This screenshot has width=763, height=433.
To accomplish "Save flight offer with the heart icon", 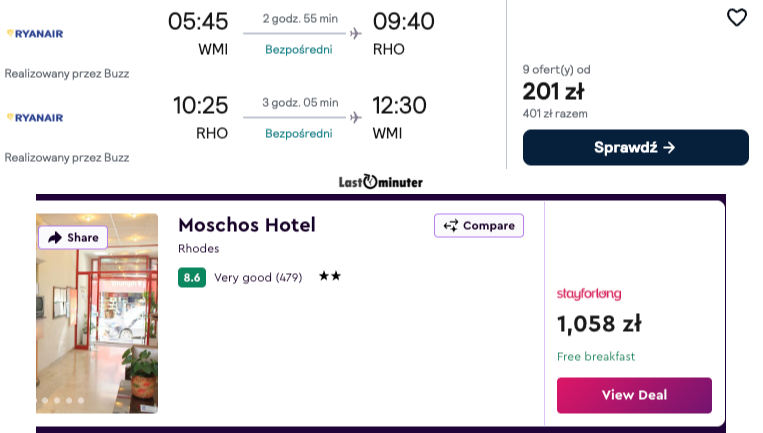I will point(736,17).
